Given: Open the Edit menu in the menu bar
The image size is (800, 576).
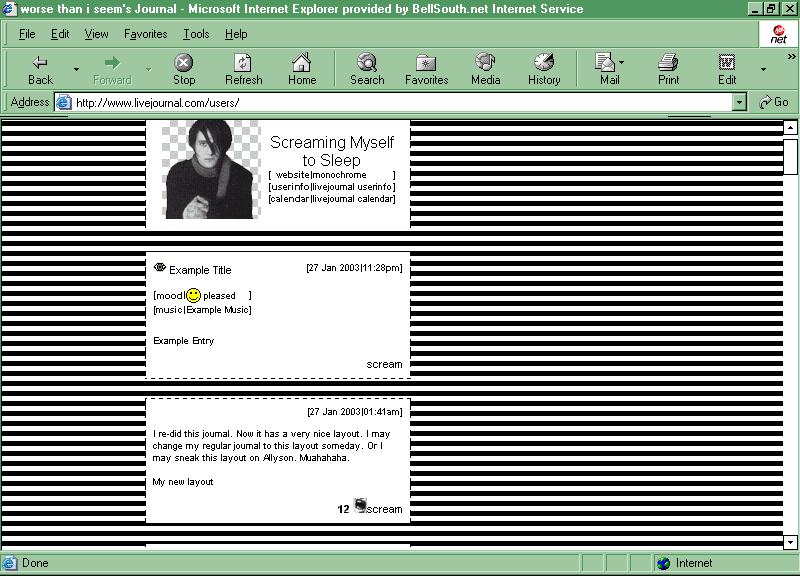Looking at the screenshot, I should click(x=60, y=34).
